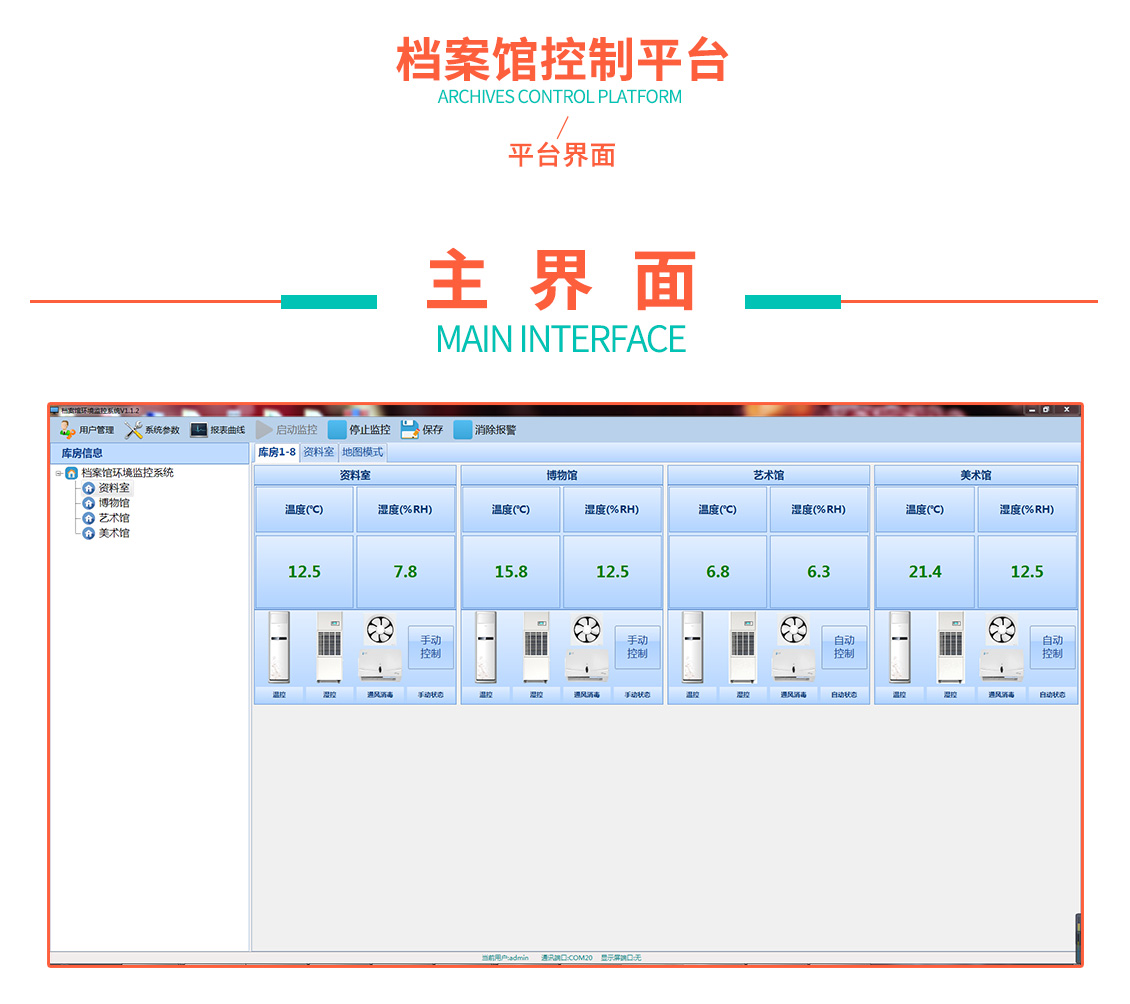The height and width of the screenshot is (1004, 1130).
Task: Click the 停止监控 stop monitoring icon
Action: point(337,430)
